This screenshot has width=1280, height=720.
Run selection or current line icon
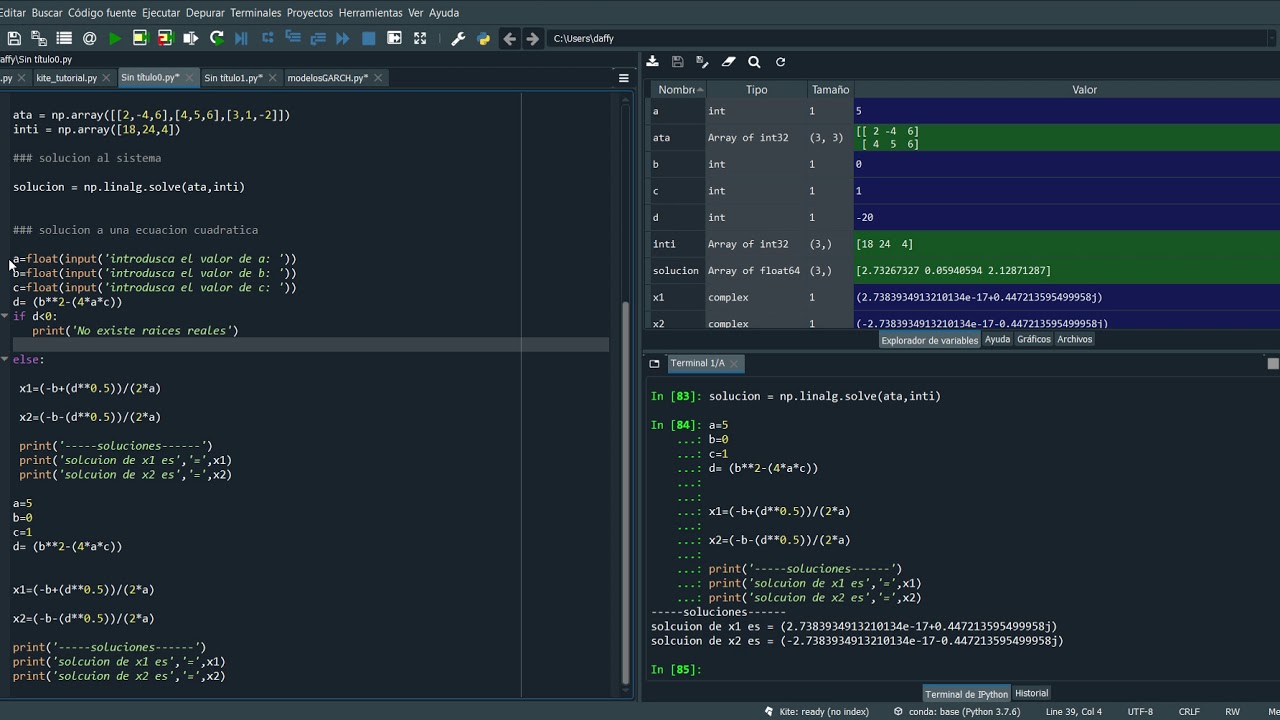click(190, 38)
